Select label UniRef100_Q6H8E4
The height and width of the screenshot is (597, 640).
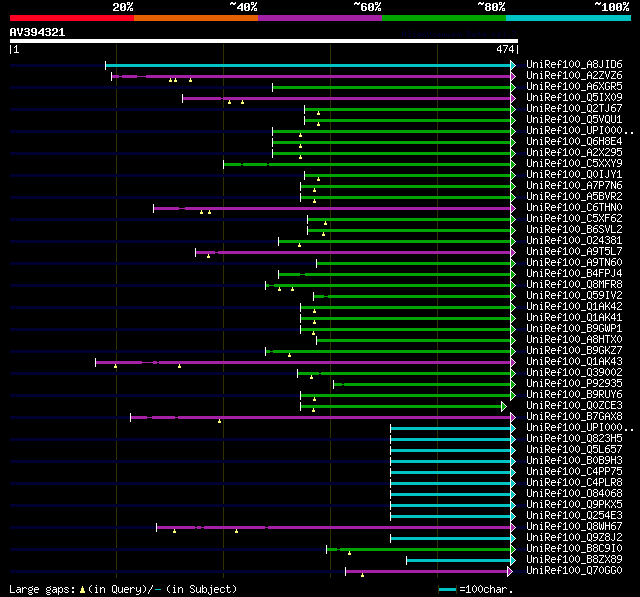[x=574, y=142]
